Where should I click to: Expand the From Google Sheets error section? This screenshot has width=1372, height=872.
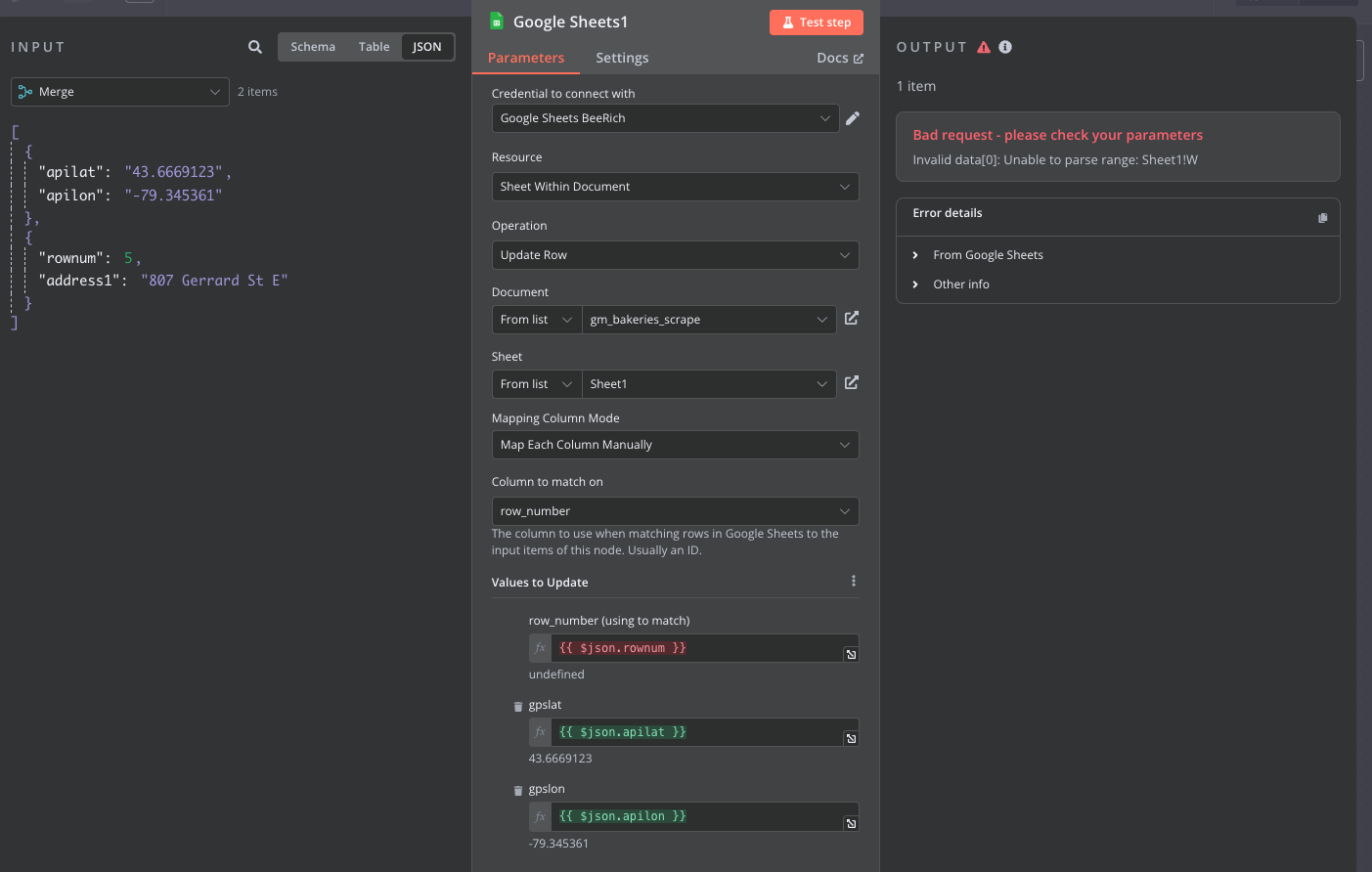click(988, 255)
